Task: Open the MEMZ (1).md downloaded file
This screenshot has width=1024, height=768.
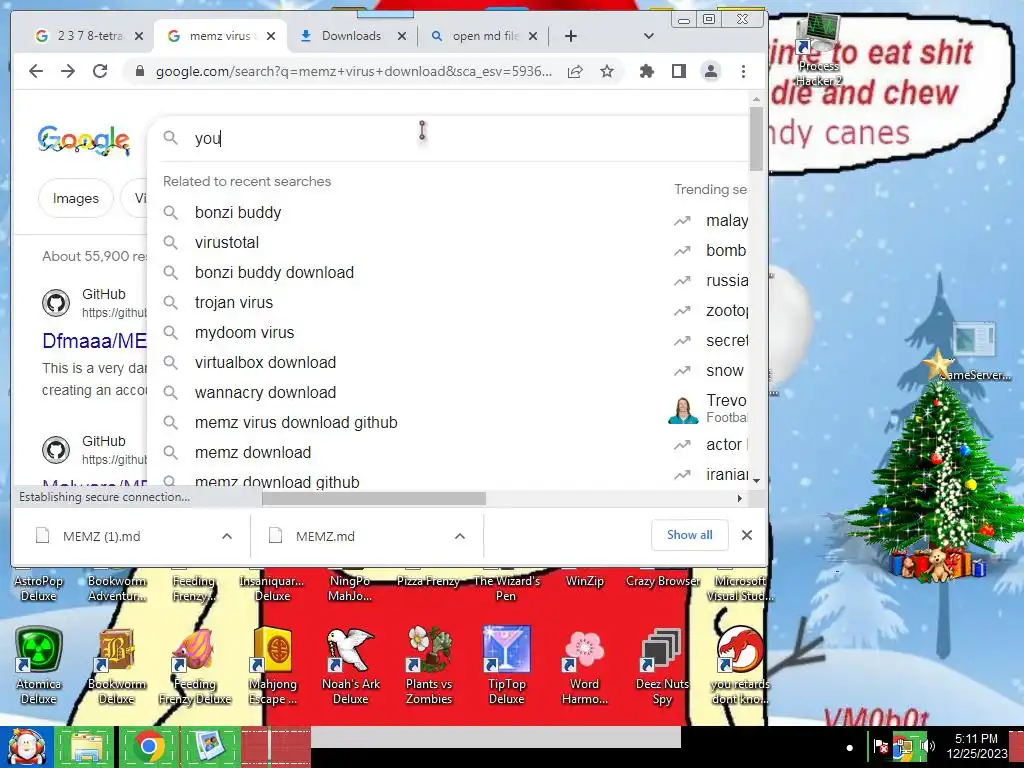Action: tap(102, 536)
